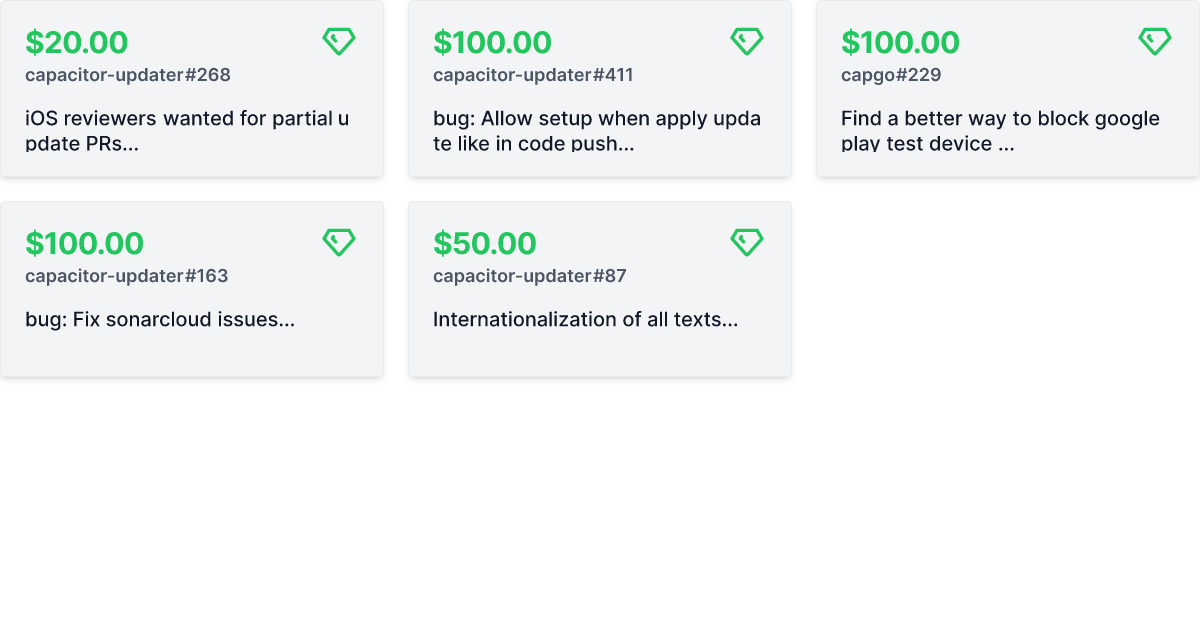The image size is (1200, 630).
Task: Open the capacitor-updater#411 issue link
Action: click(x=533, y=75)
